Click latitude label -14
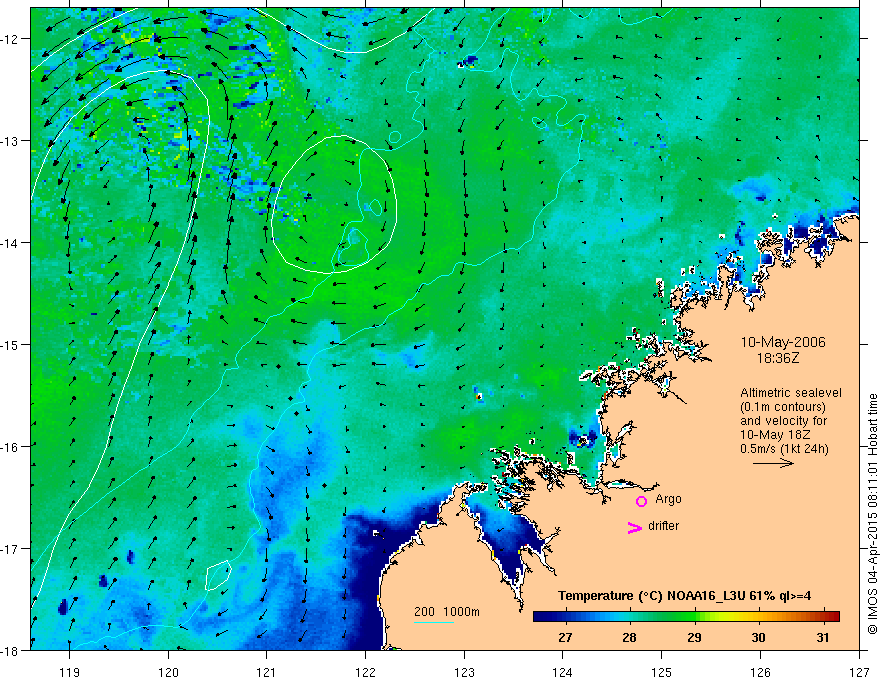Image resolution: width=880 pixels, height=680 pixels. [x=11, y=243]
